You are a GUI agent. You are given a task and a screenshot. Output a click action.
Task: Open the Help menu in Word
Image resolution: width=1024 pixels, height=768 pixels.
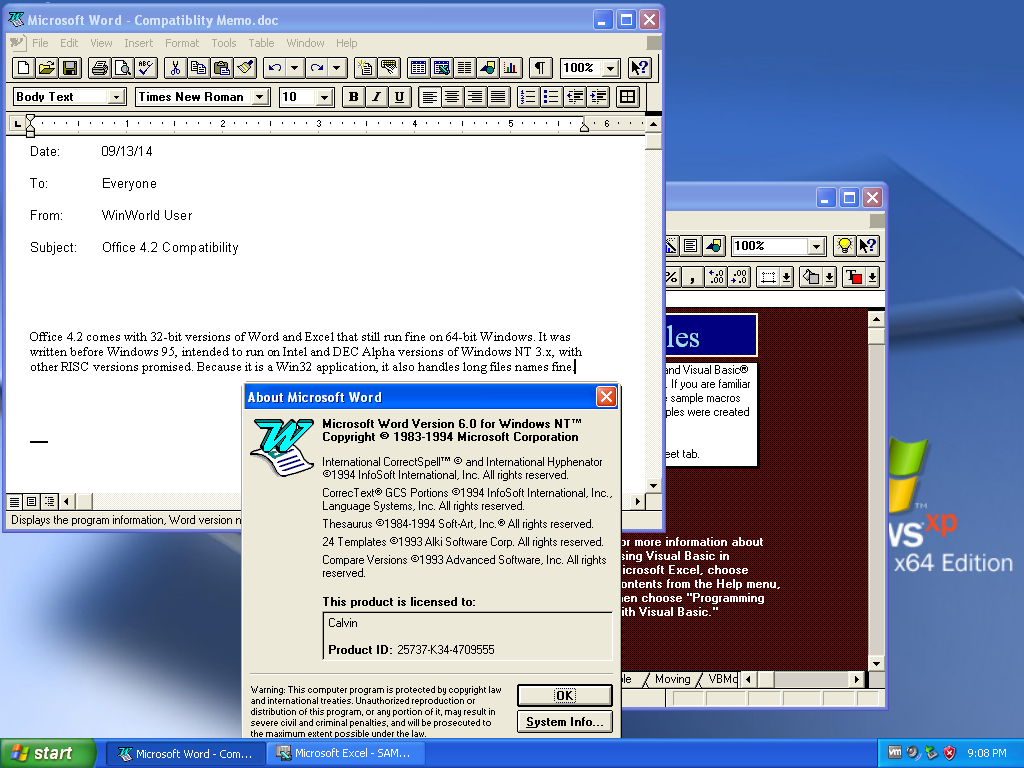[x=346, y=43]
